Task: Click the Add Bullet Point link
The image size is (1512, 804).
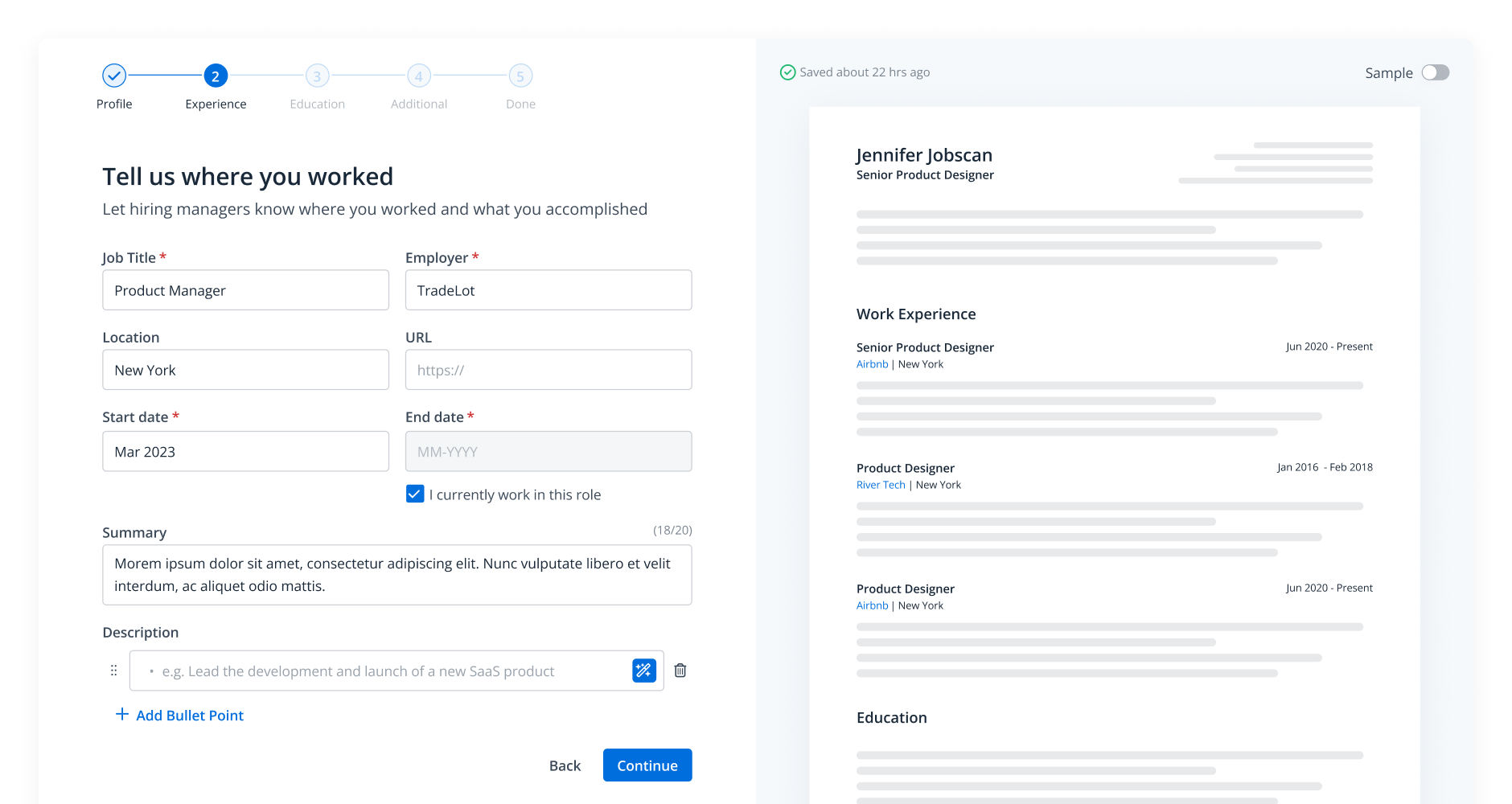Action: click(x=190, y=716)
